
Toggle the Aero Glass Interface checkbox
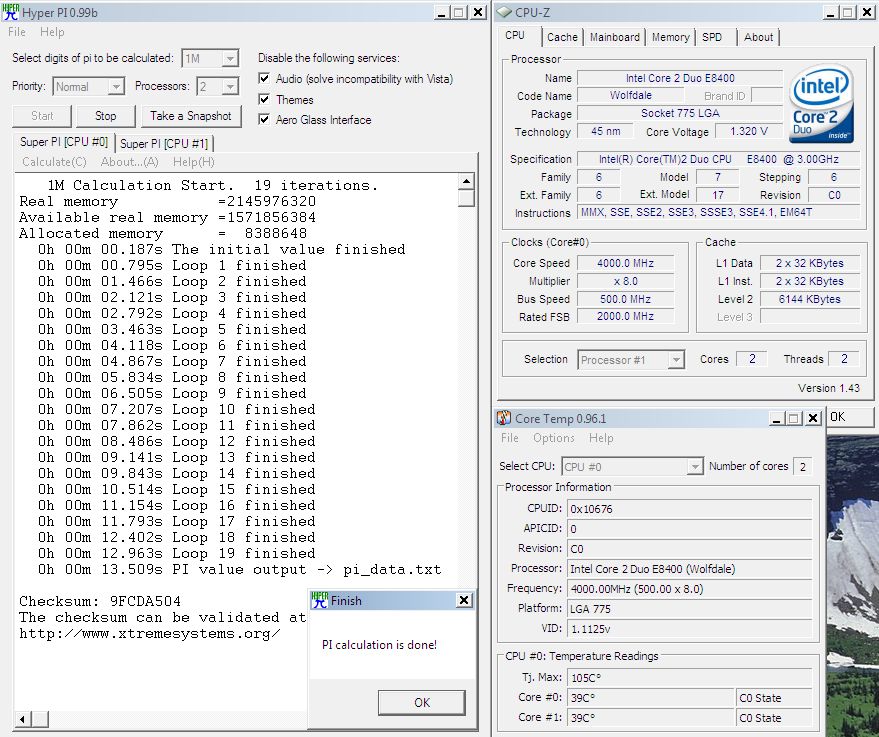264,119
